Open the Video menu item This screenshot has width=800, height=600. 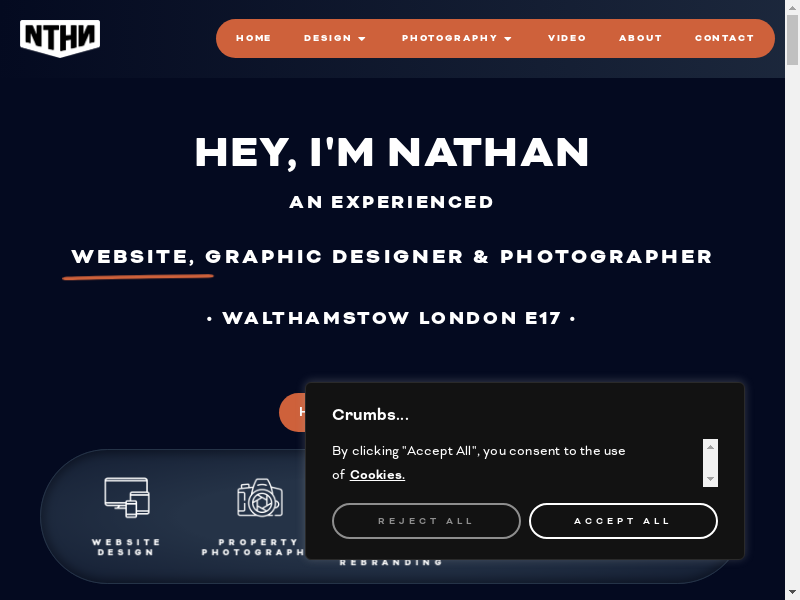[x=567, y=38]
